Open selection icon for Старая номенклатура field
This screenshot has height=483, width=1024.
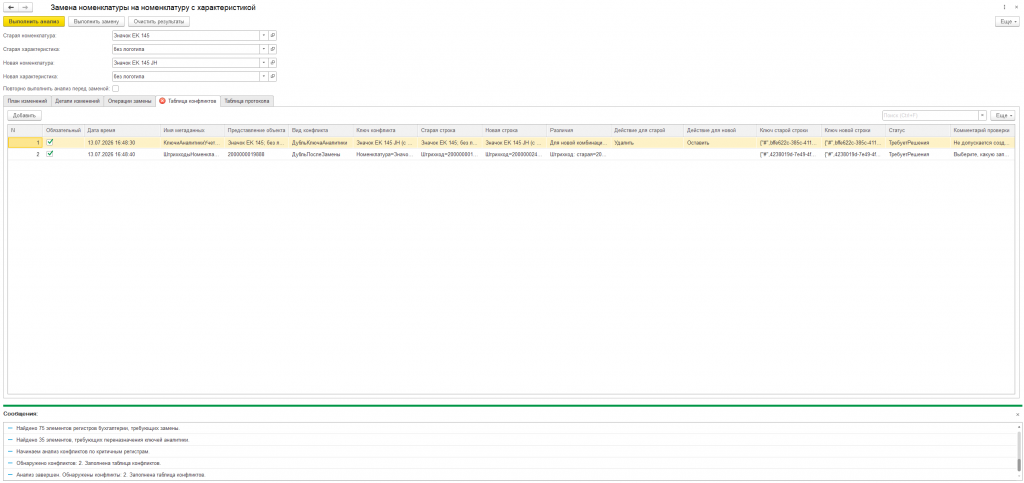273,35
